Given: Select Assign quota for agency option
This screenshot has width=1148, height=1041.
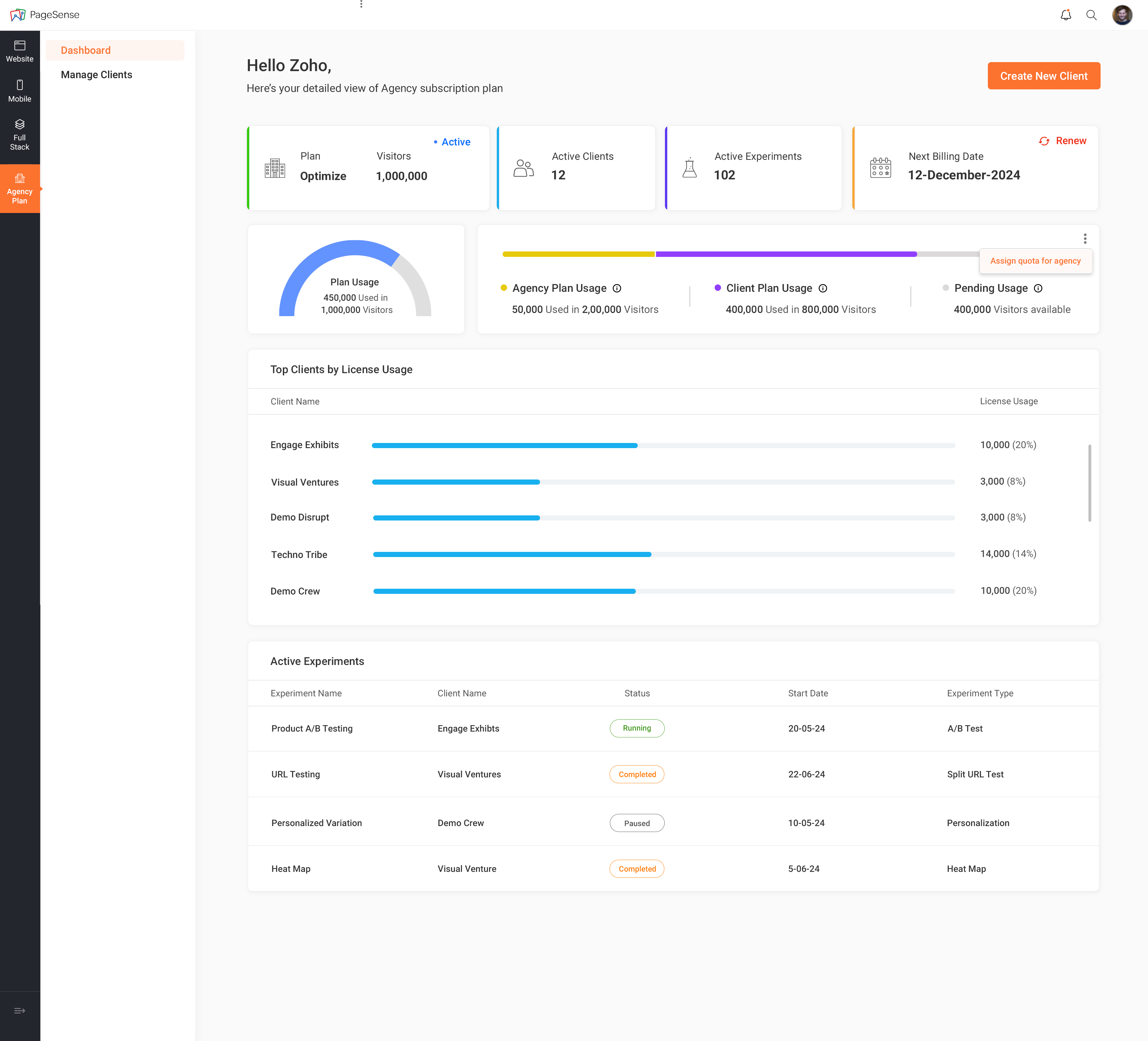Looking at the screenshot, I should tap(1035, 261).
